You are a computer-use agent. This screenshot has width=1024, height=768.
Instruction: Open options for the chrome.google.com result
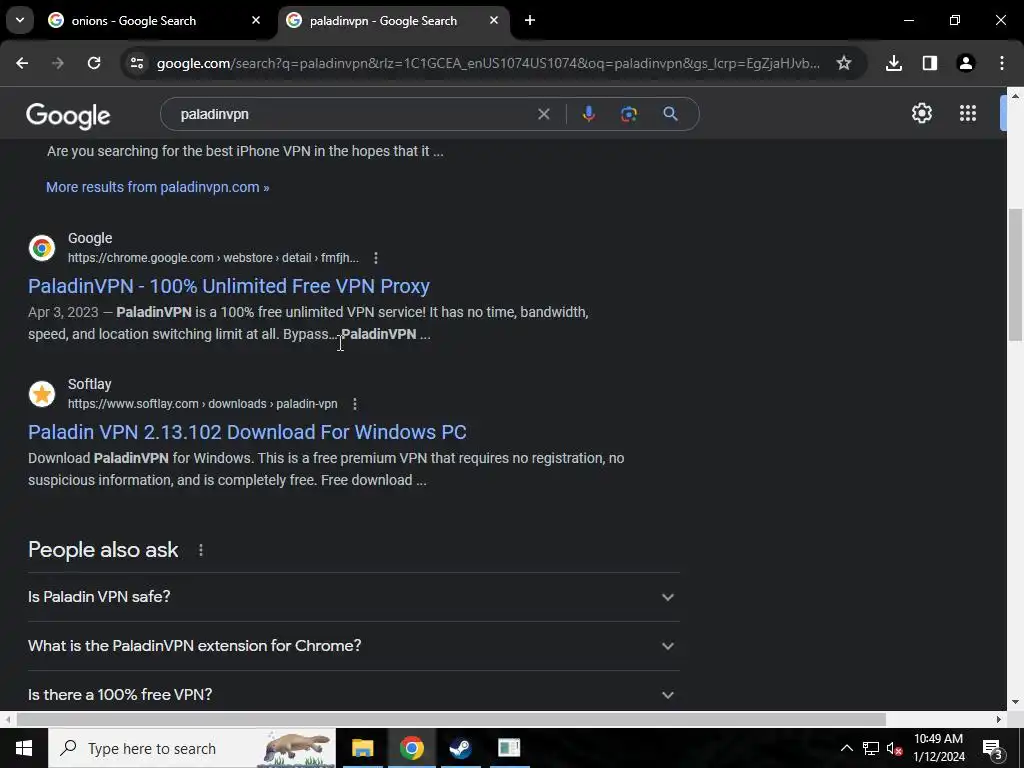coord(376,258)
